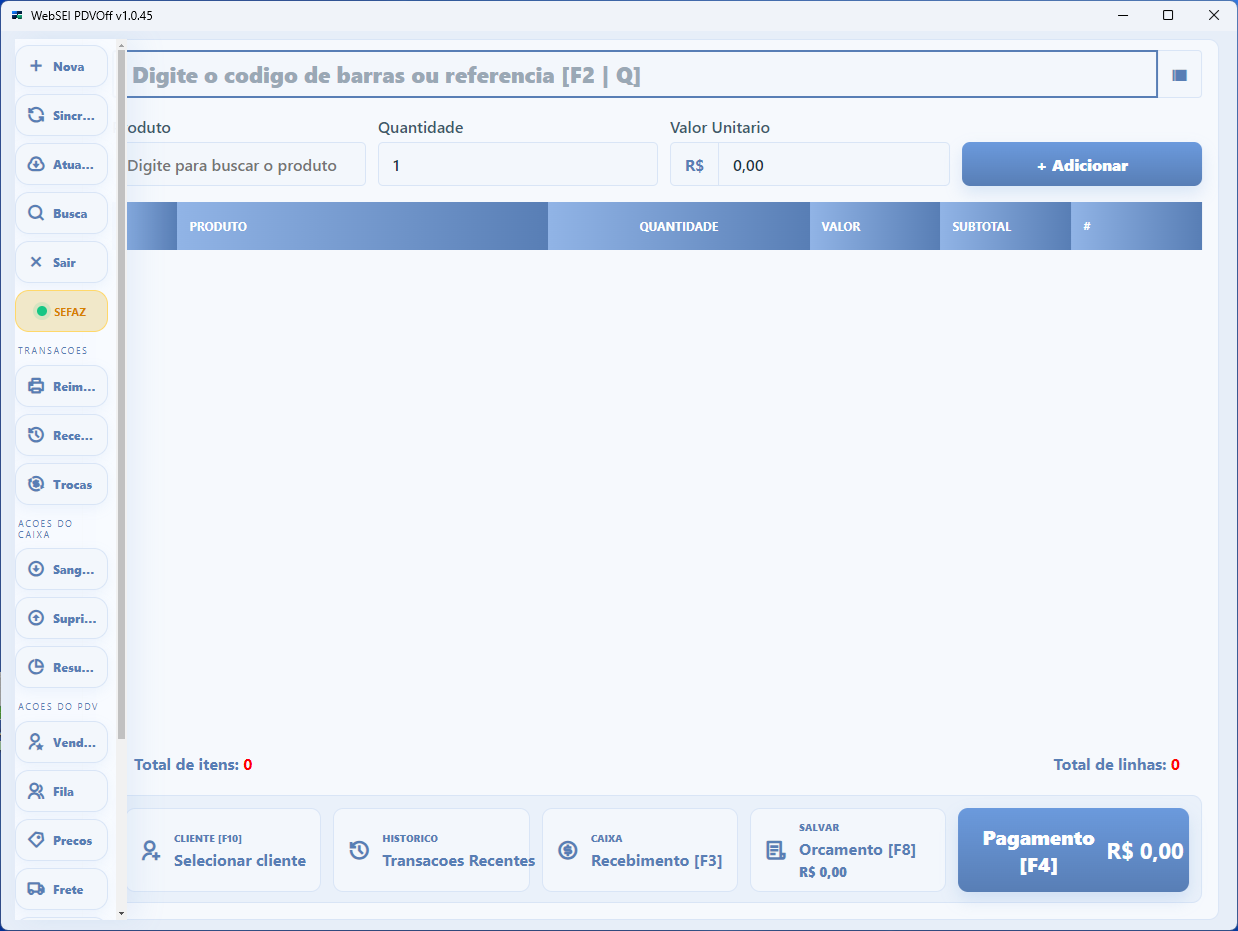
Task: Click the Fila people icon
Action: [x=36, y=791]
